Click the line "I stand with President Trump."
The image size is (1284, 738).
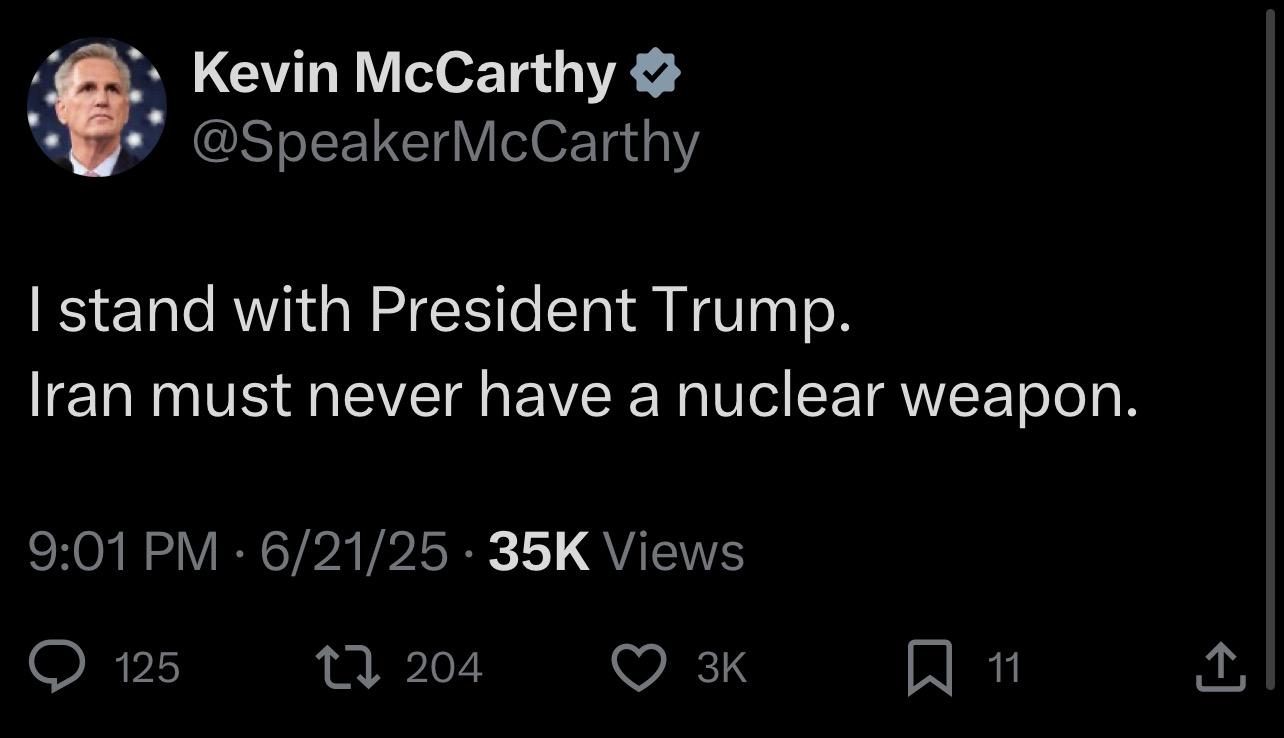439,311
